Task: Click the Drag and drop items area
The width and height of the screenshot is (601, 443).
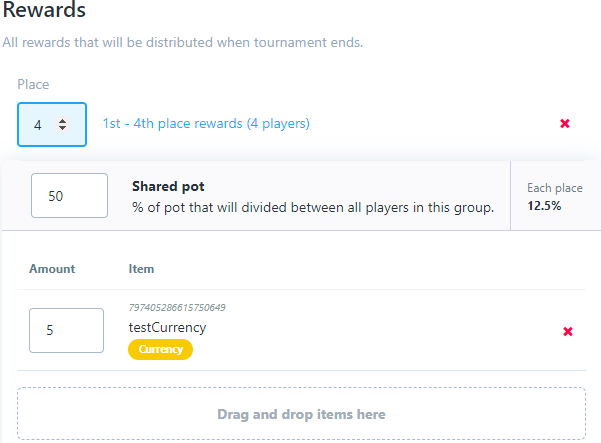Action: [x=301, y=414]
